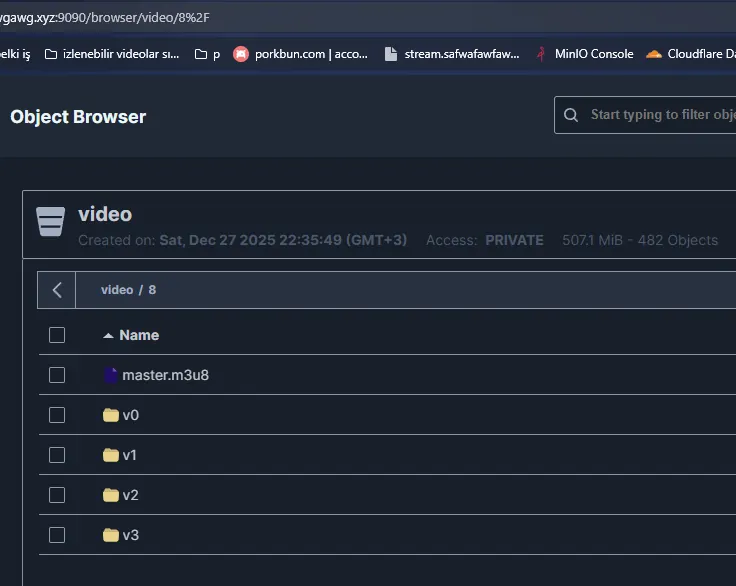Click the v2 folder icon
Screen dimensions: 736x586
[111, 495]
